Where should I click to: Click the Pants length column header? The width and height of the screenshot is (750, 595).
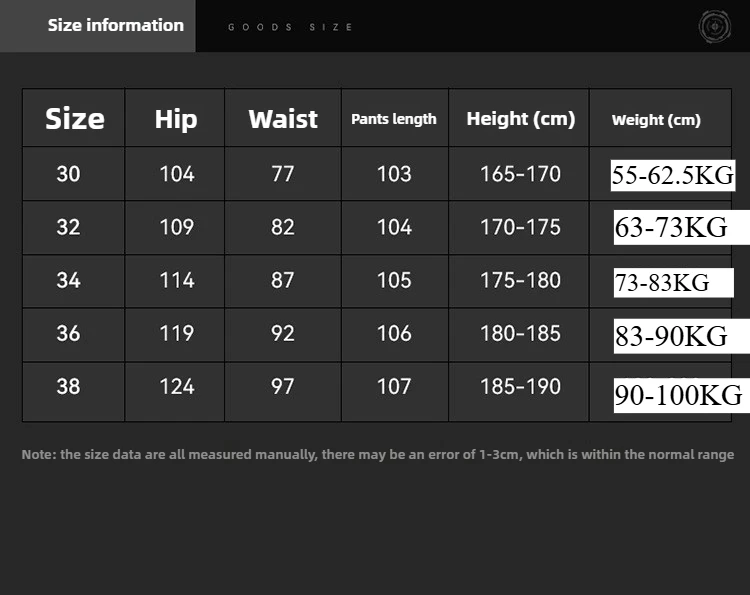[394, 119]
